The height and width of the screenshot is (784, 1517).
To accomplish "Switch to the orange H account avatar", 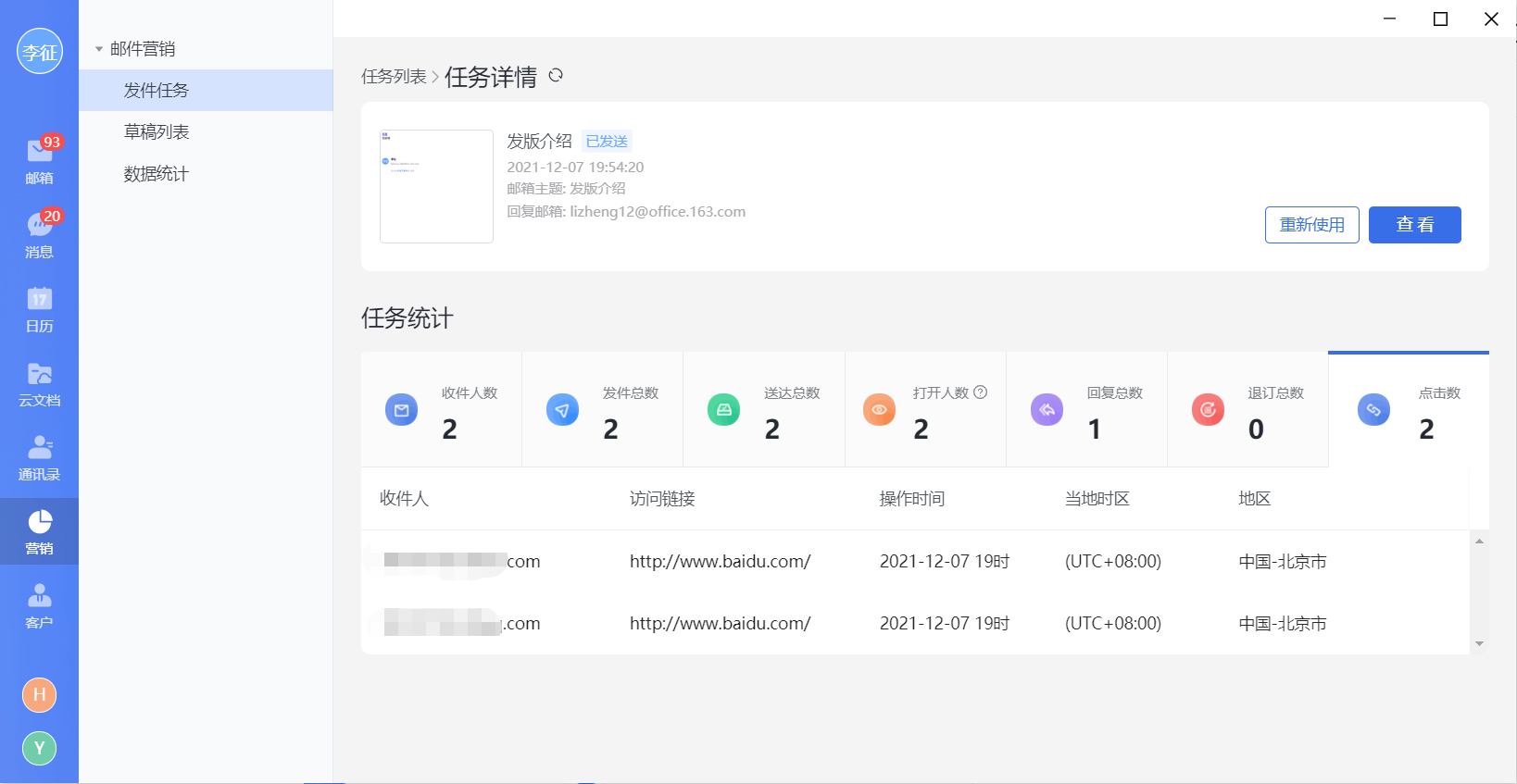I will pos(39,694).
